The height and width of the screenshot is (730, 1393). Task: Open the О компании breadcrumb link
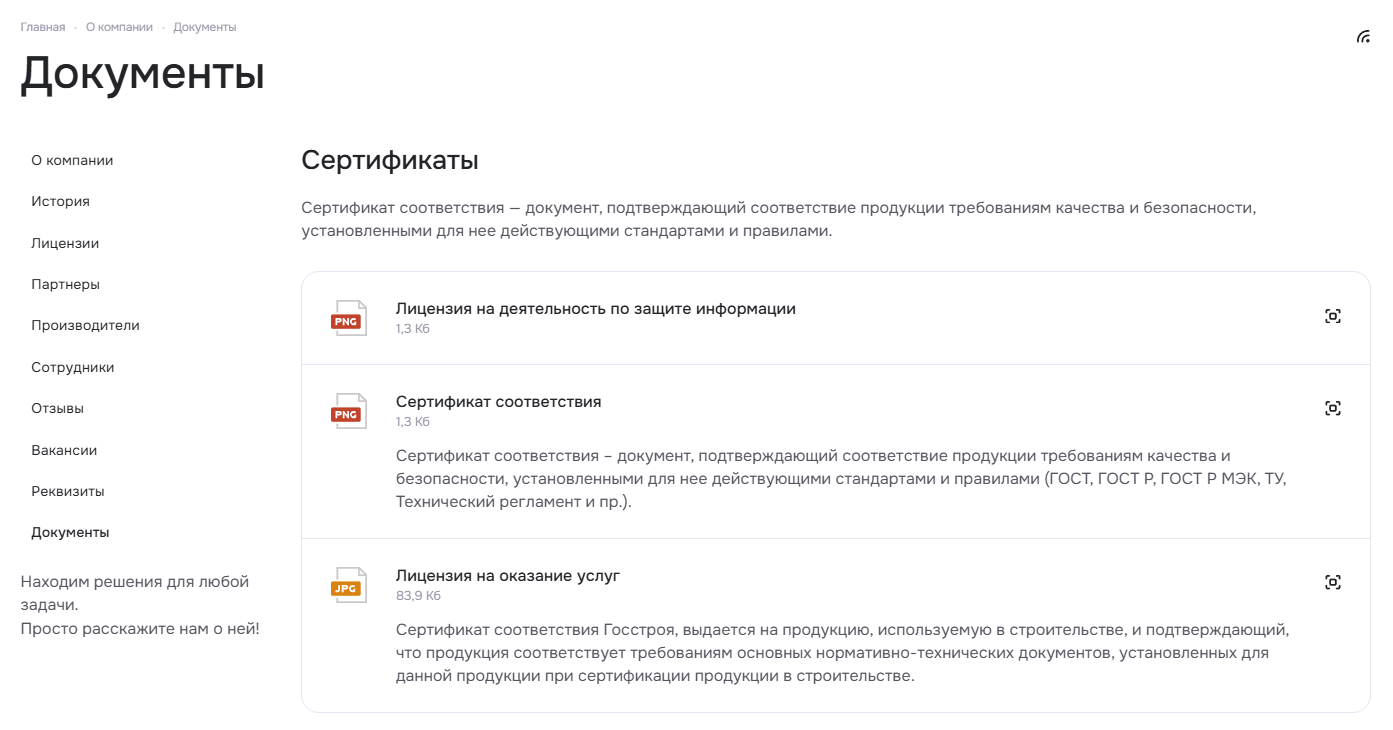pos(119,27)
